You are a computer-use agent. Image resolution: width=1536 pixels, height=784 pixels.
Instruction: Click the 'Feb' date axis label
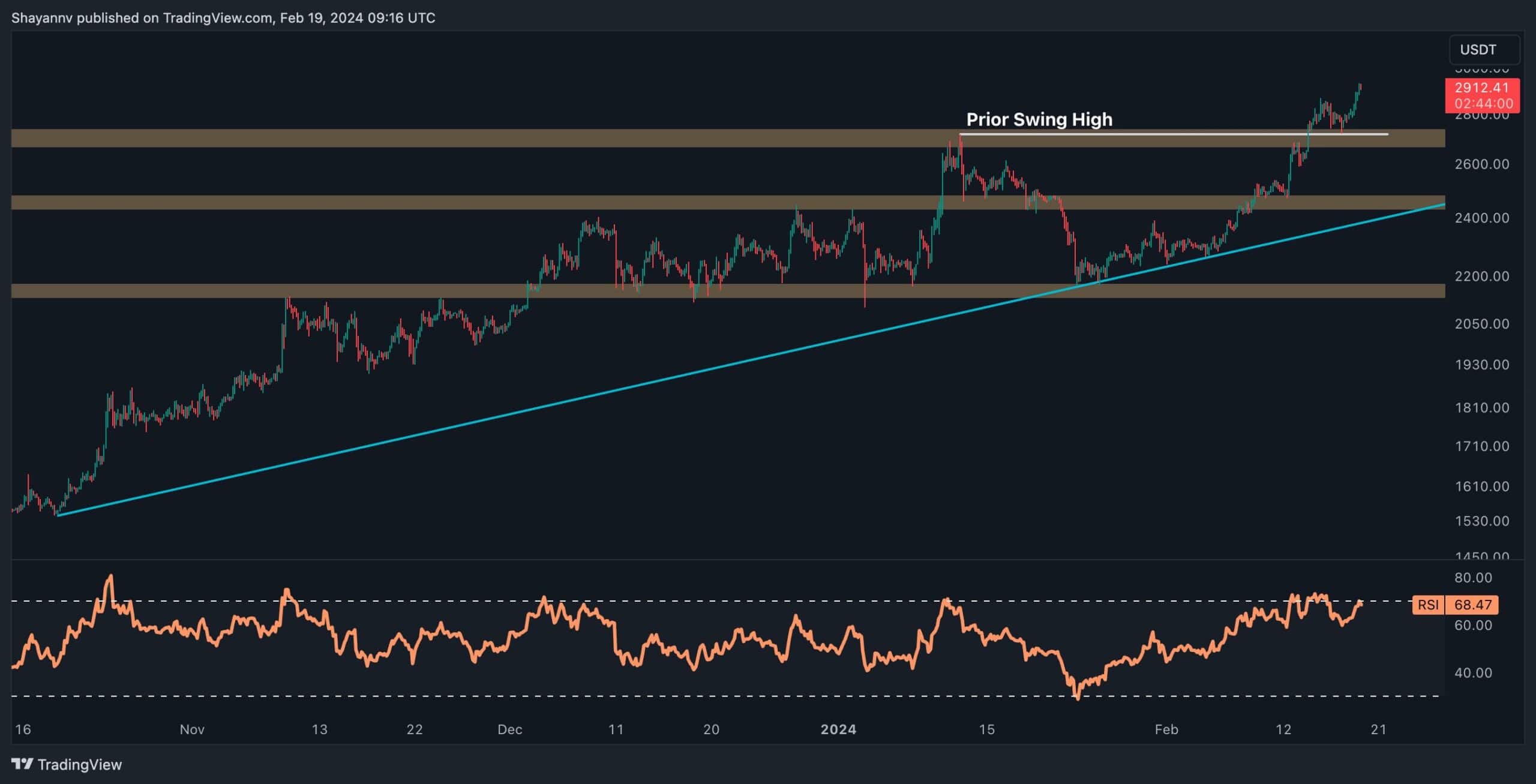(1166, 730)
